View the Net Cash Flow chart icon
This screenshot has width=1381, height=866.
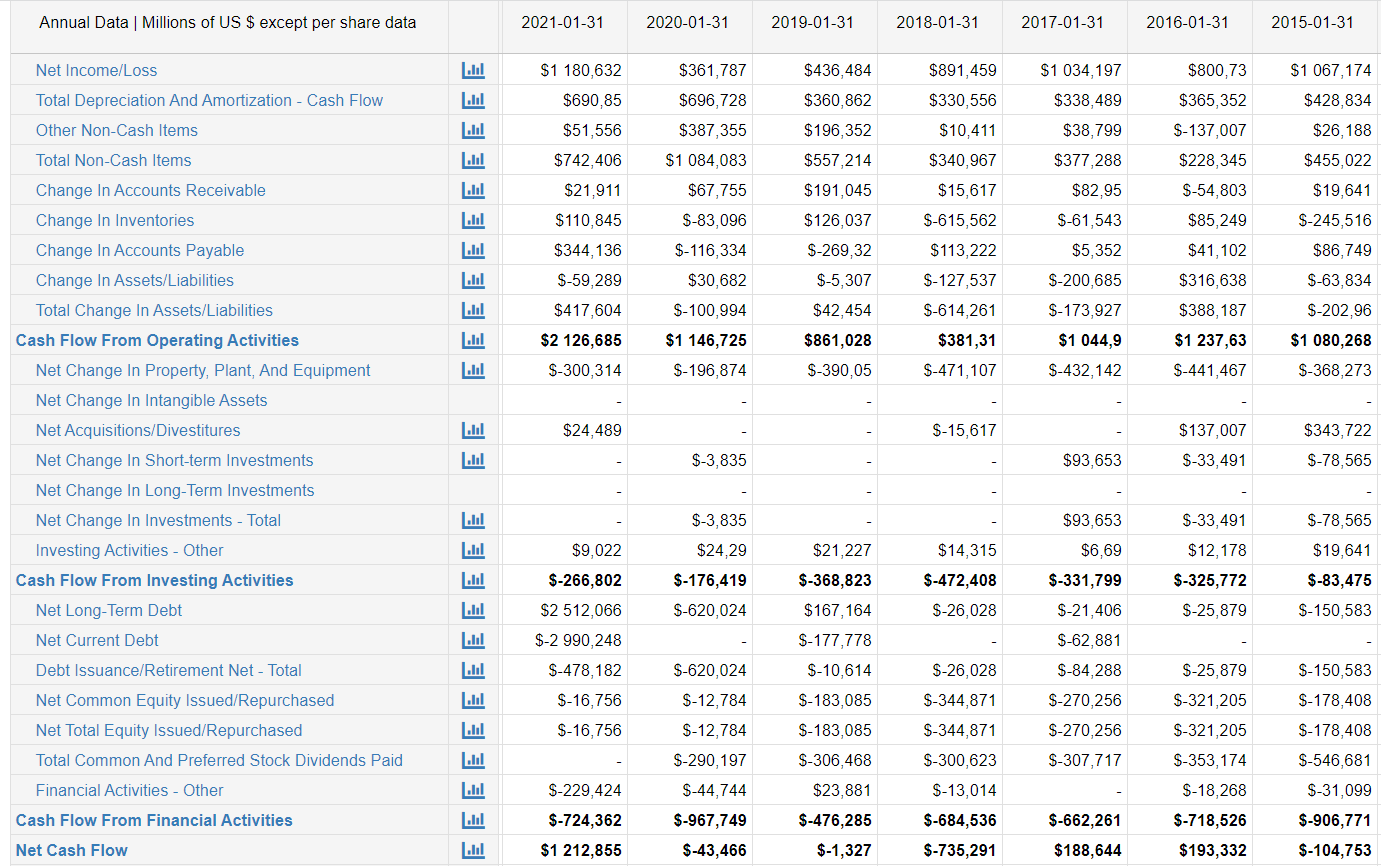point(472,850)
